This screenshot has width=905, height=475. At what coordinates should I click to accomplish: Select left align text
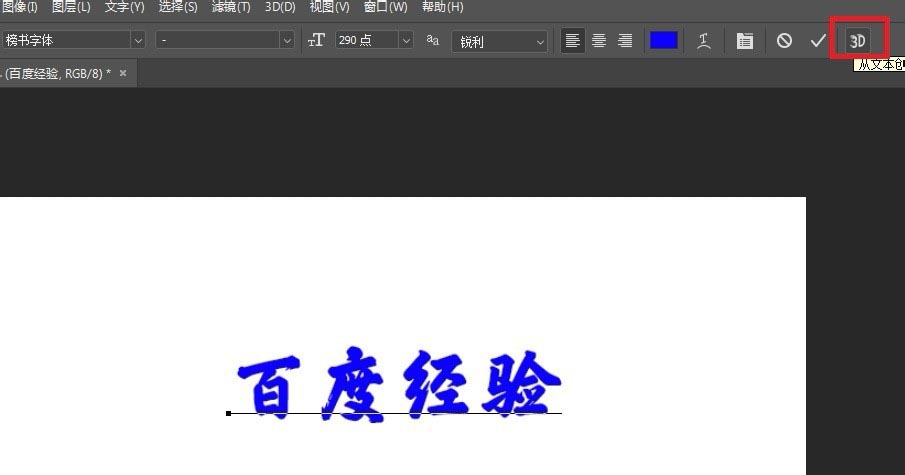573,40
